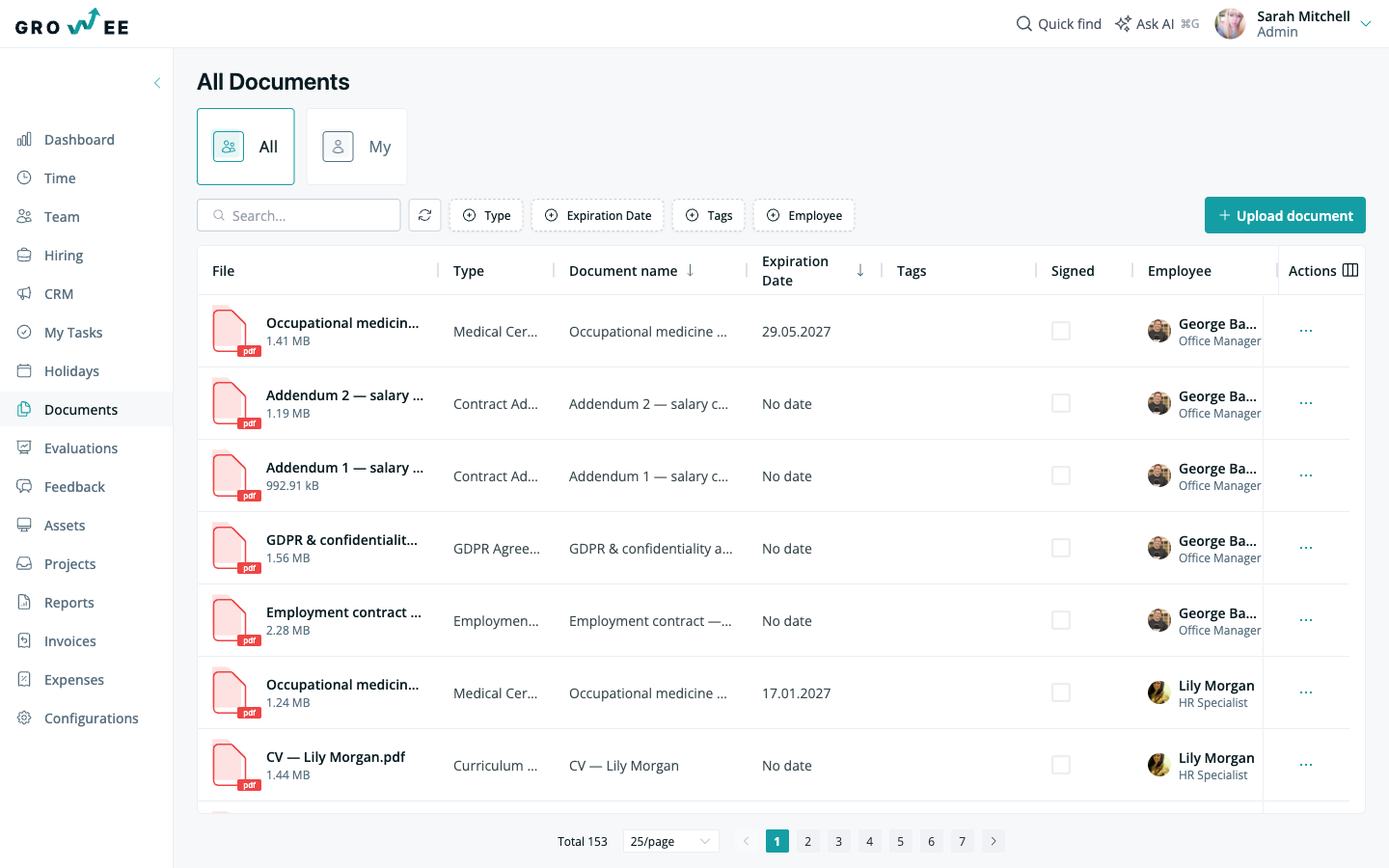This screenshot has width=1389, height=868.
Task: Switch to the My documents tab
Action: (x=356, y=147)
